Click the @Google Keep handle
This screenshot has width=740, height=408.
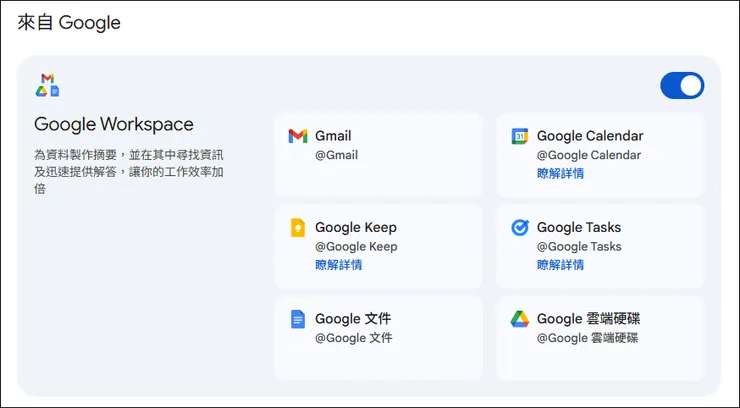pyautogui.click(x=356, y=246)
